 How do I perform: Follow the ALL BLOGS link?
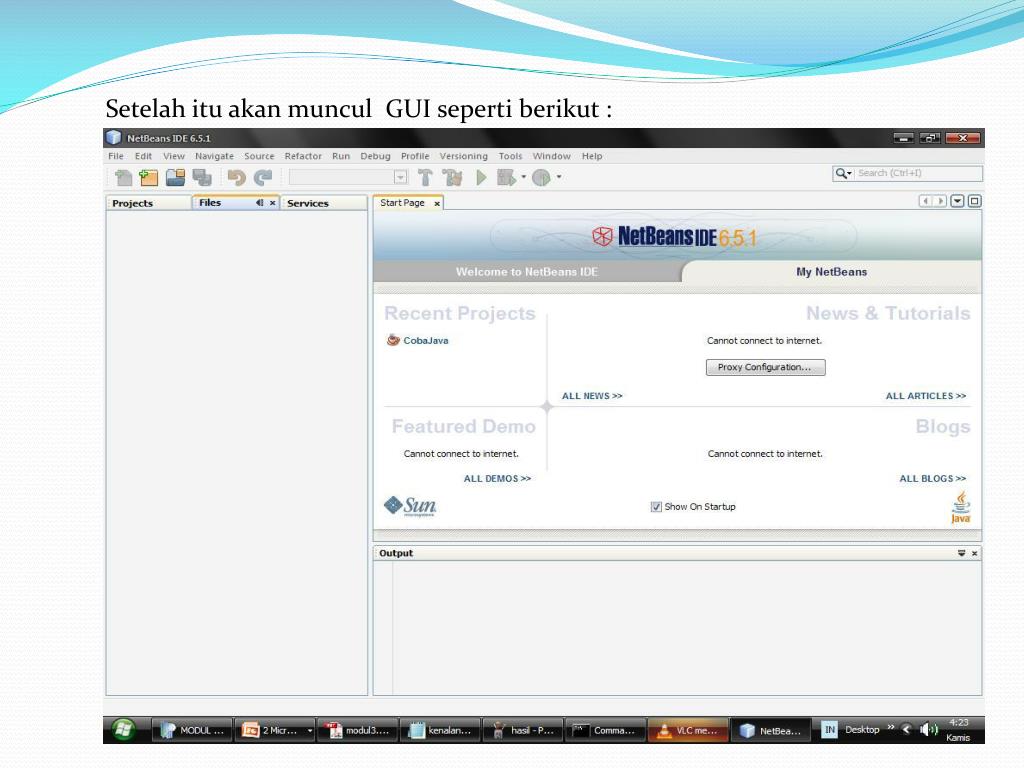tap(933, 479)
